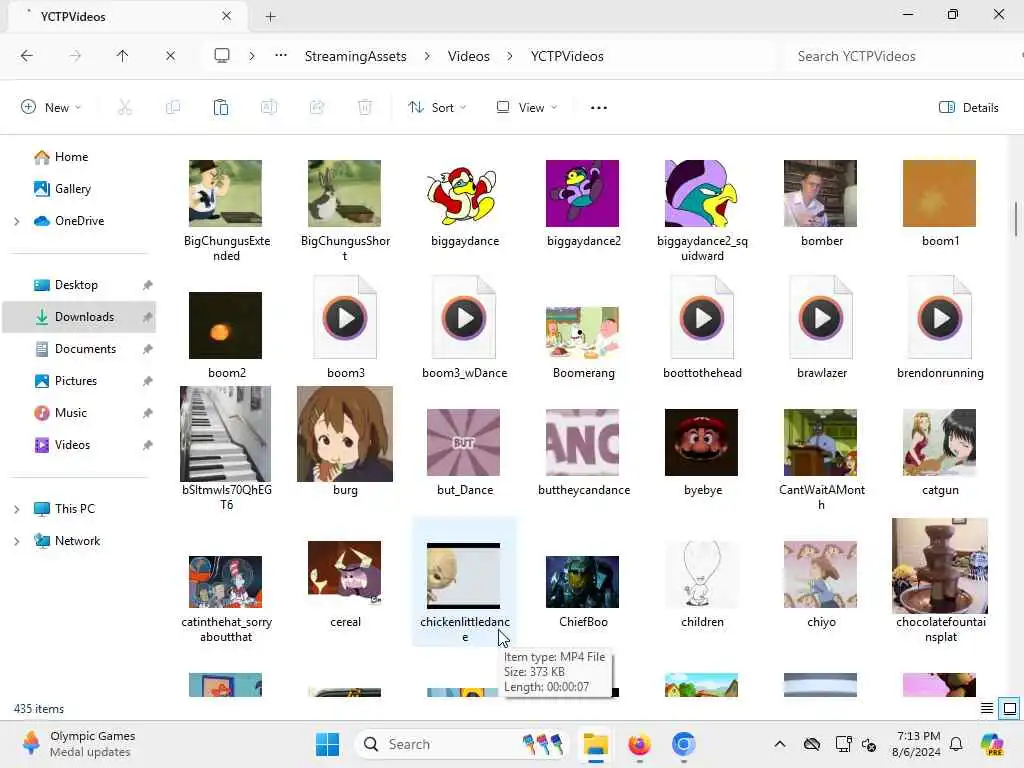Image resolution: width=1024 pixels, height=768 pixels.
Task: Open the New dropdown menu
Action: pos(51,108)
